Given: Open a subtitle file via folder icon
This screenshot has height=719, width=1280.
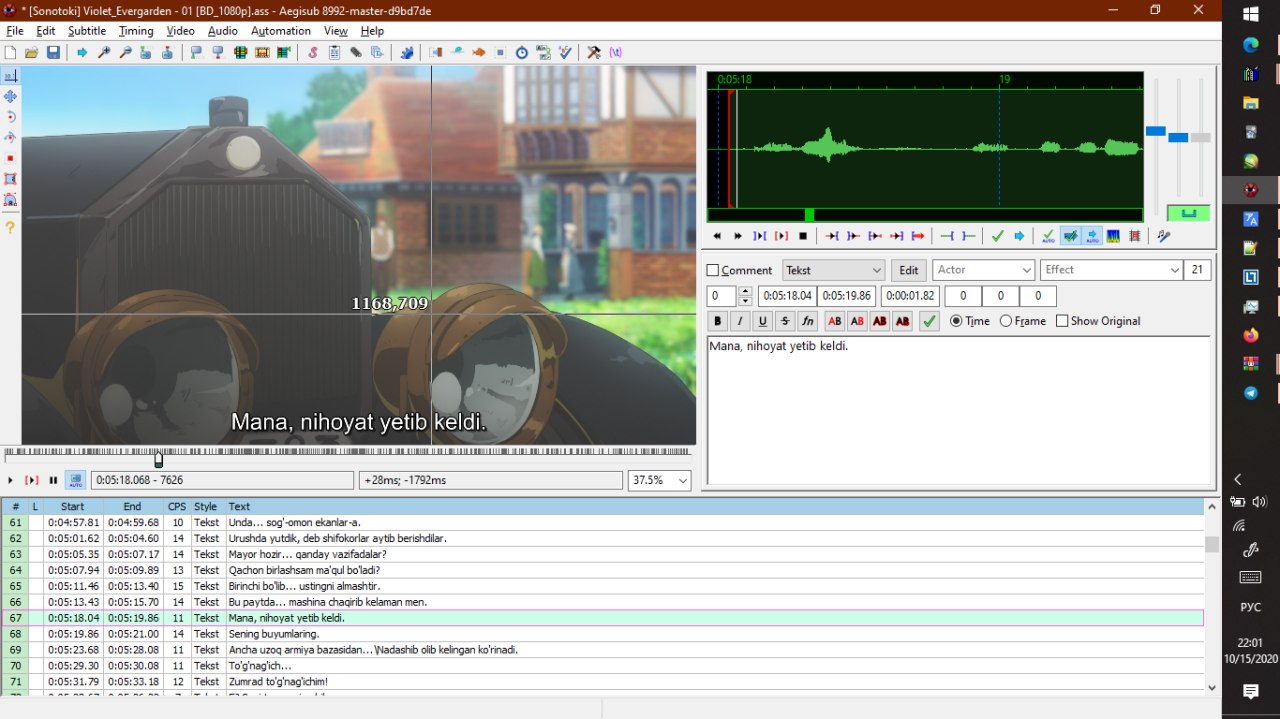Looking at the screenshot, I should pyautogui.click(x=31, y=52).
